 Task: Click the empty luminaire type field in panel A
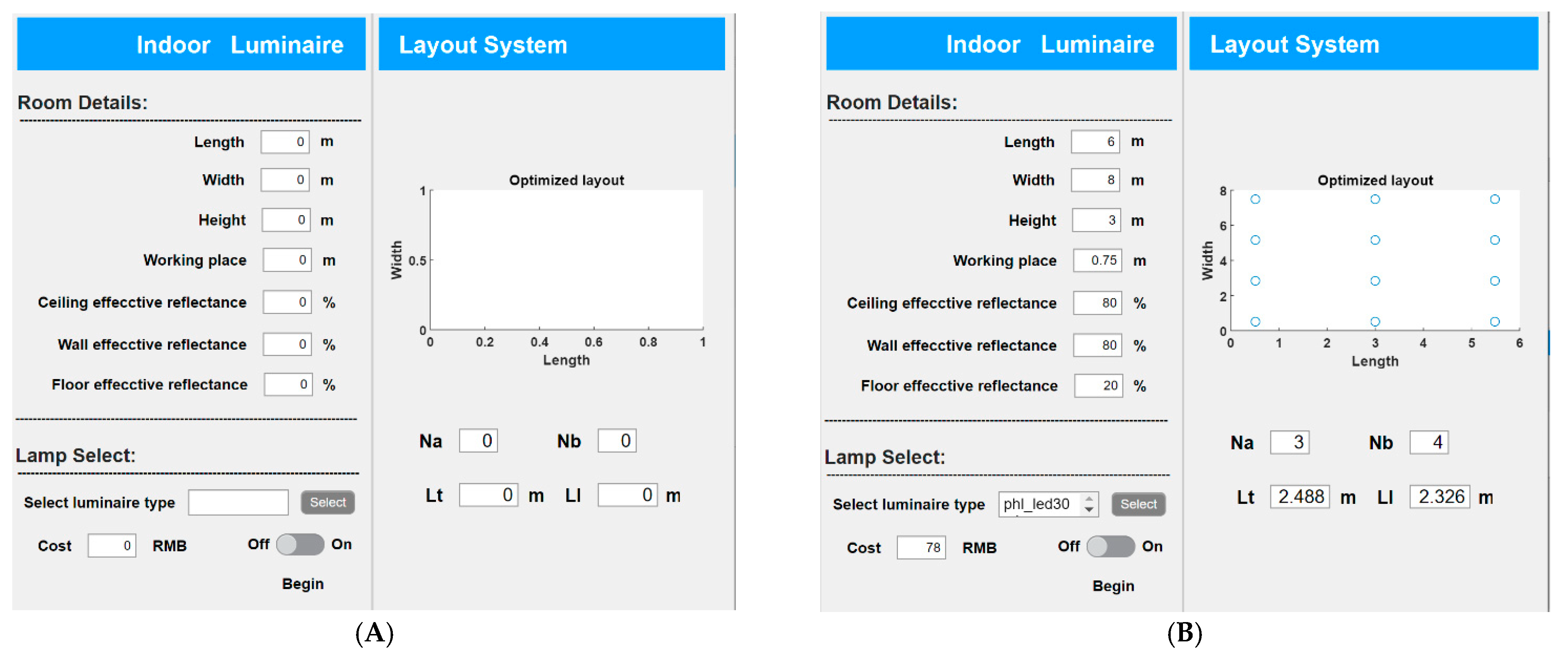coord(238,502)
